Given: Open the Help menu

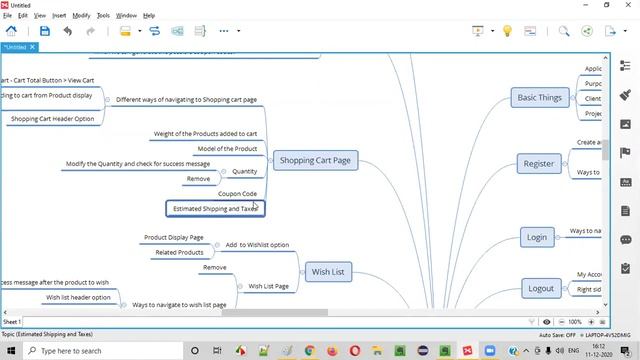Looking at the screenshot, I should click(x=149, y=16).
